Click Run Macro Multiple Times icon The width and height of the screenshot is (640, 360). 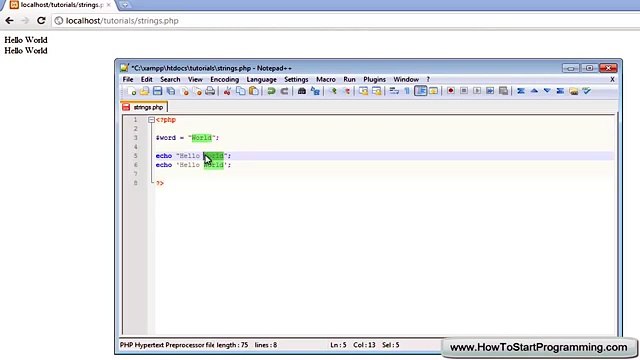490,91
